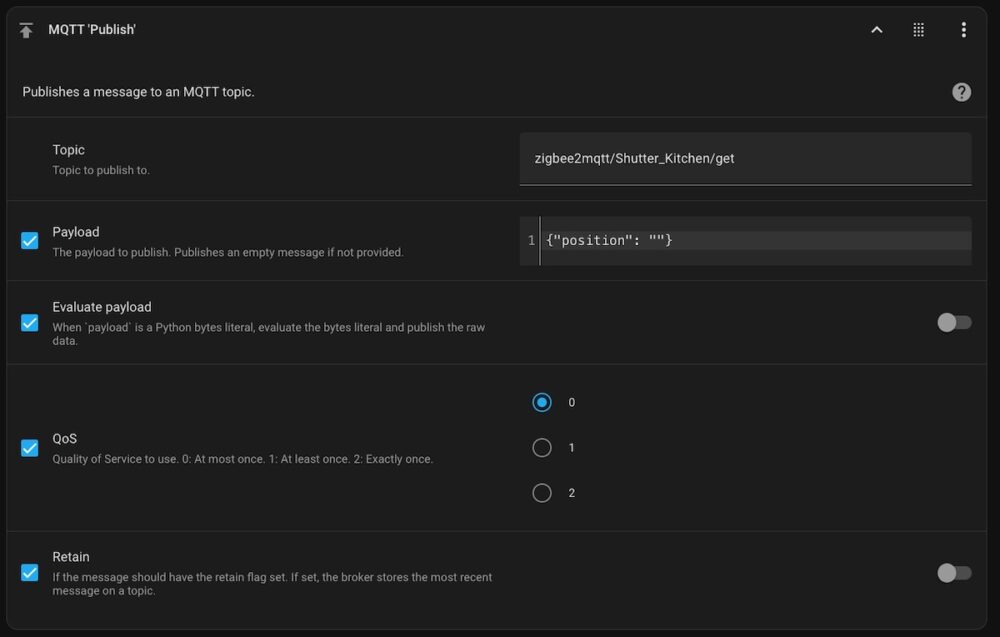Click the MQTT 'Publish' header title
1000x637 pixels.
[92, 30]
